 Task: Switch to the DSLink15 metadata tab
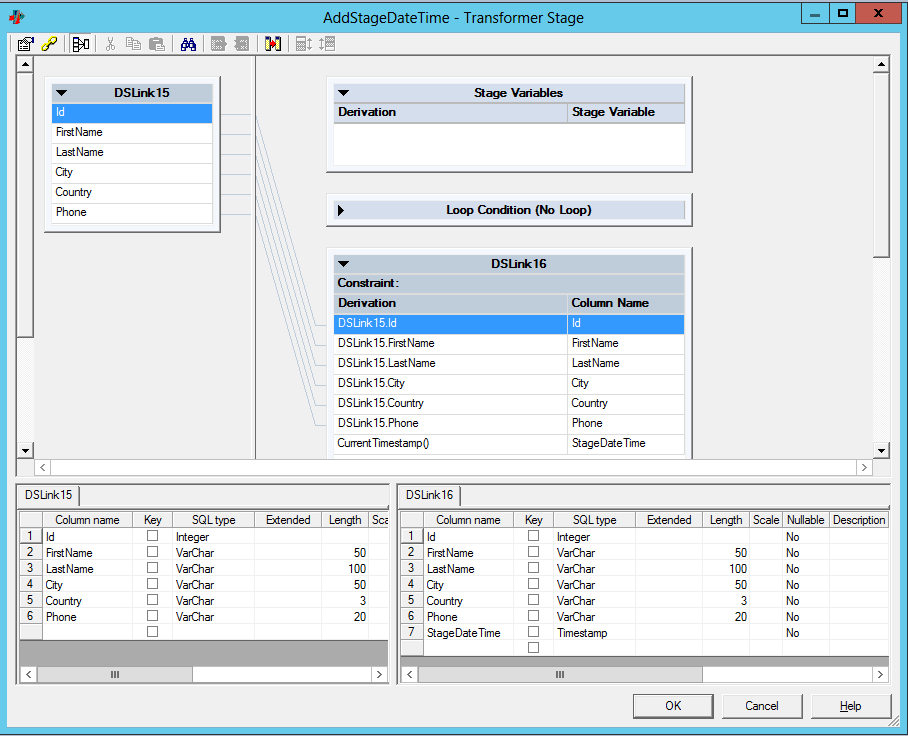49,495
